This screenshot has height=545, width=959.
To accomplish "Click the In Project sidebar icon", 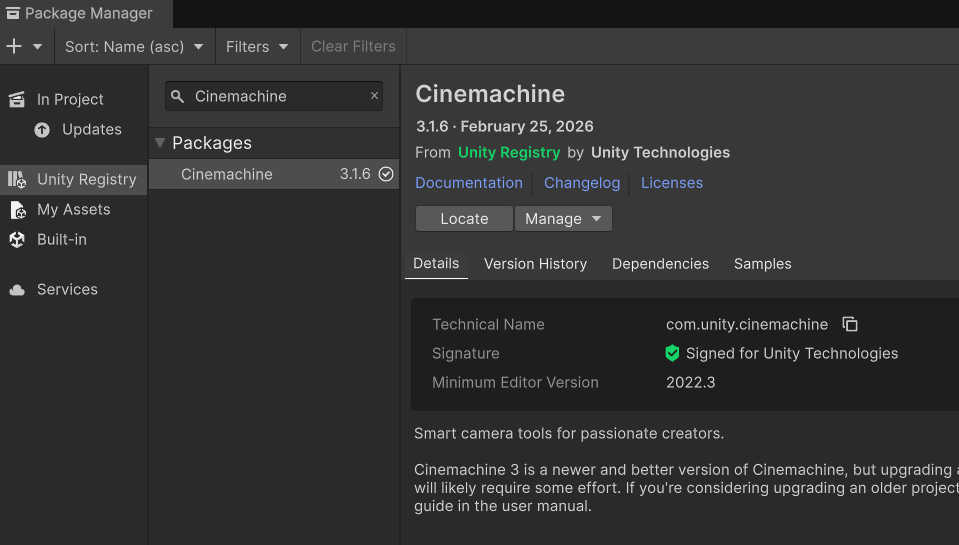I will 17,99.
